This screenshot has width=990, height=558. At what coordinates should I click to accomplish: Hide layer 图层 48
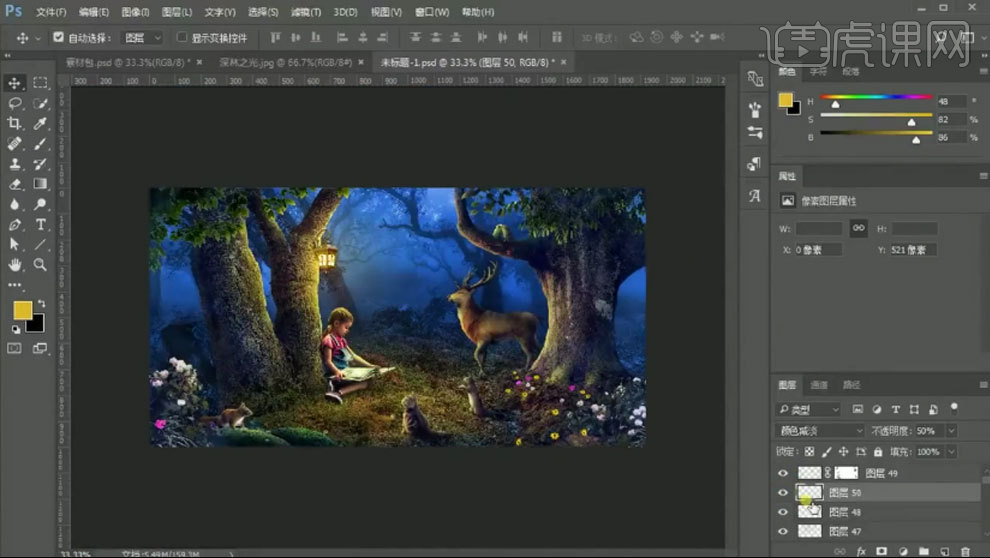point(783,512)
